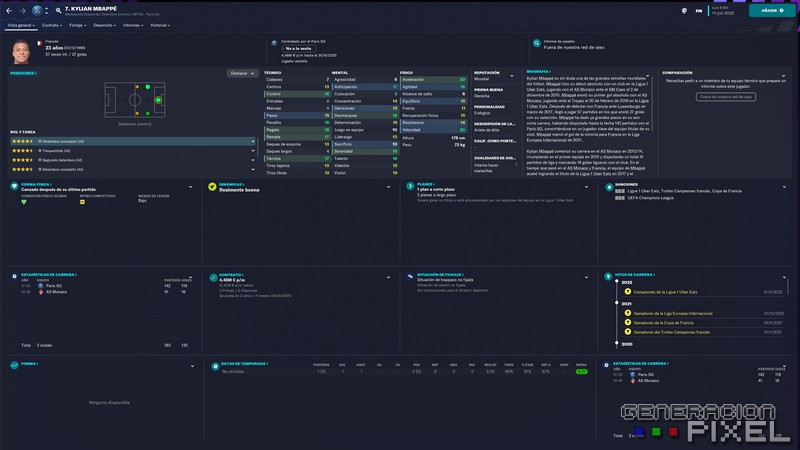Click the Contrato panel icon

(x=213, y=278)
